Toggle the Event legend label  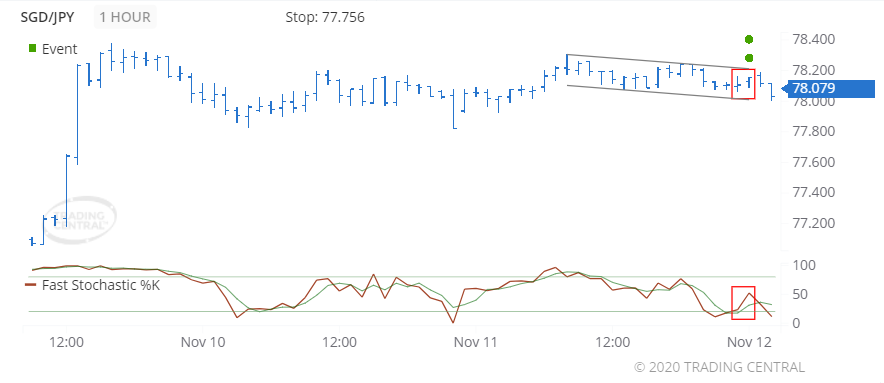(60, 49)
